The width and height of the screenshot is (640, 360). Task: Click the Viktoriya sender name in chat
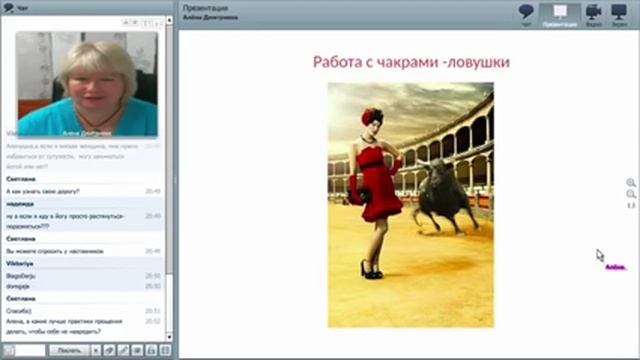pos(20,264)
